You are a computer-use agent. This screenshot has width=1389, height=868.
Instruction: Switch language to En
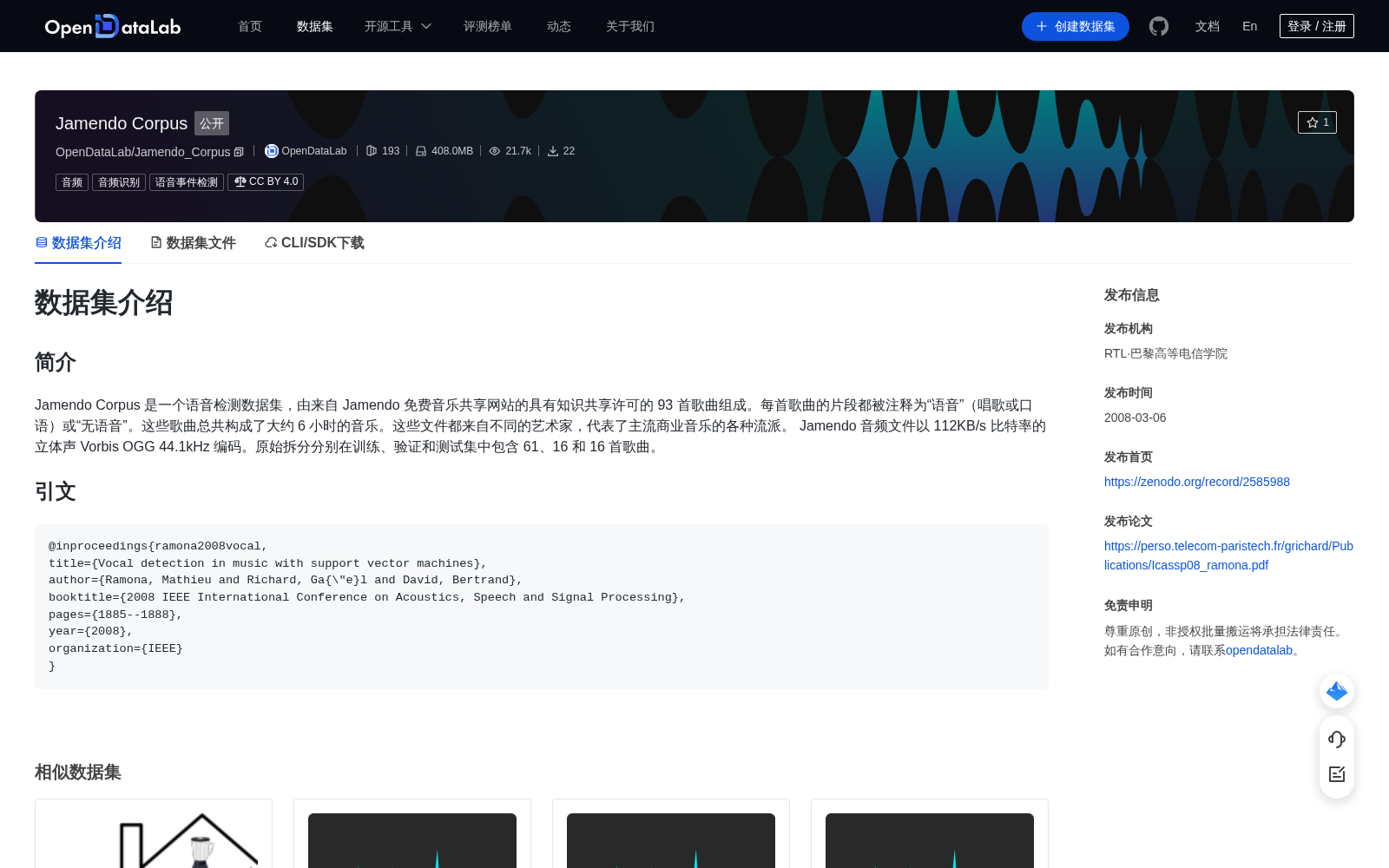pyautogui.click(x=1250, y=26)
